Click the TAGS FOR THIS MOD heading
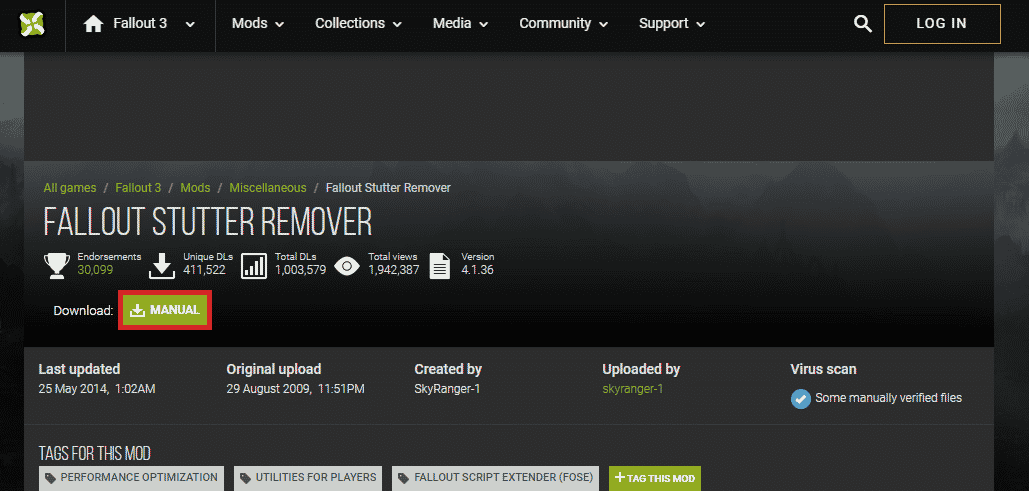 tap(94, 454)
